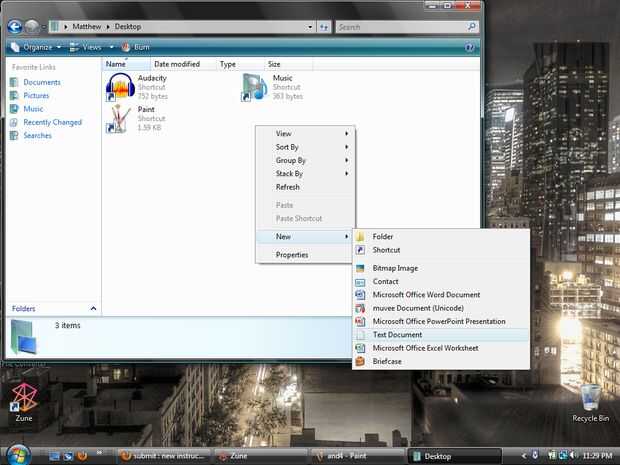The image size is (620, 465).
Task: Choose Text Document in New submenu
Action: (441, 335)
